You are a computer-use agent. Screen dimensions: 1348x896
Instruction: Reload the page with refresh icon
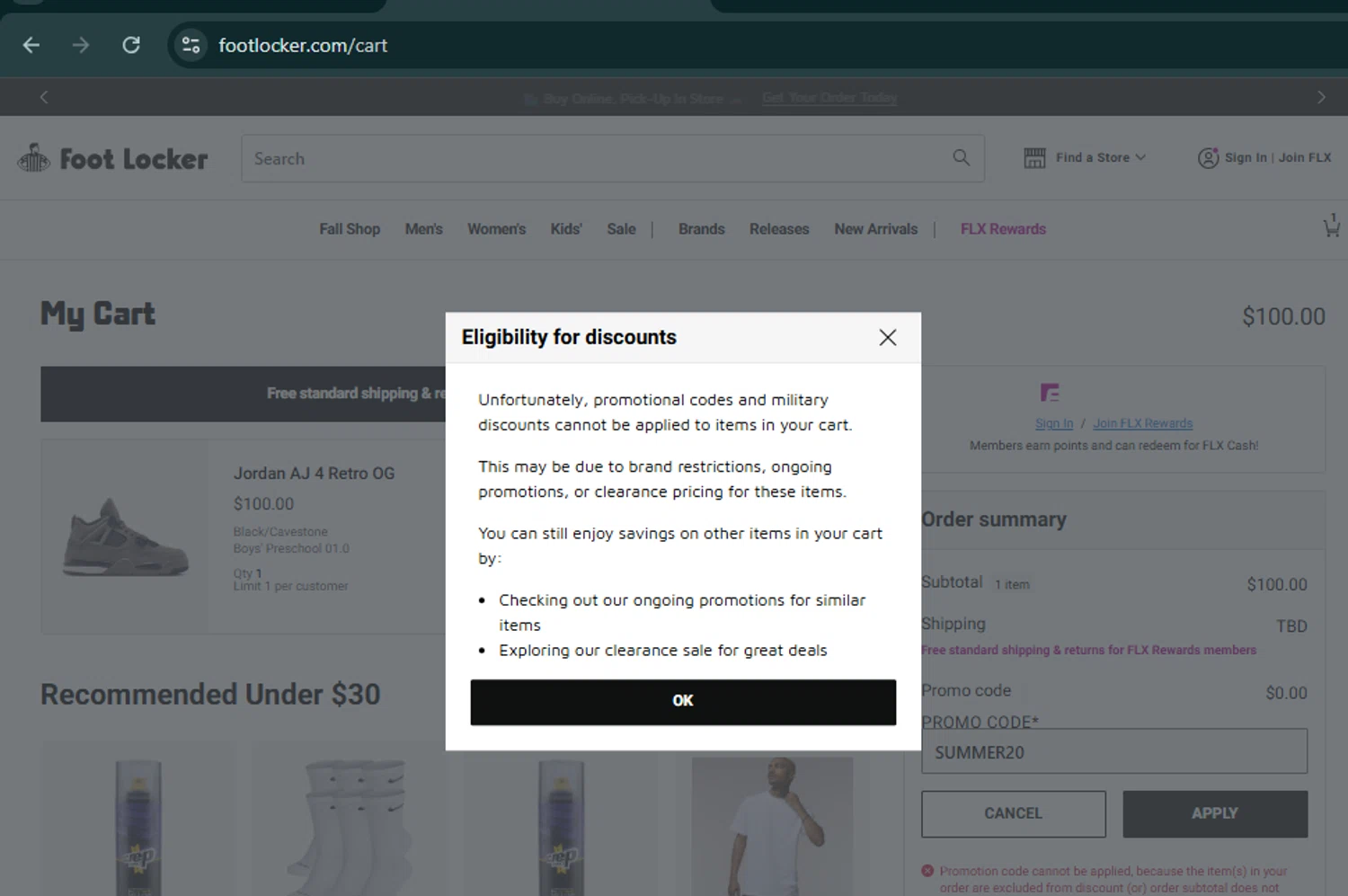tap(131, 45)
